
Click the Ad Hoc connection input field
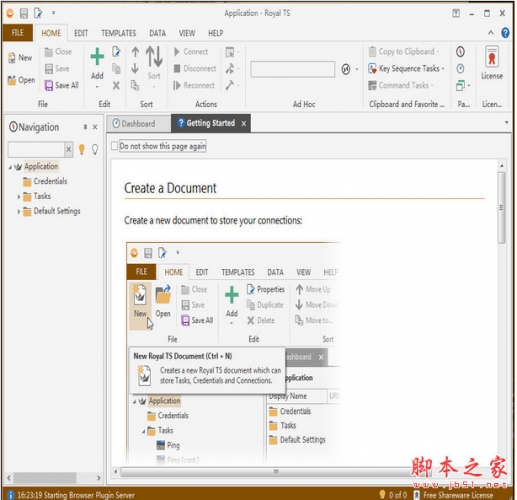[x=293, y=69]
